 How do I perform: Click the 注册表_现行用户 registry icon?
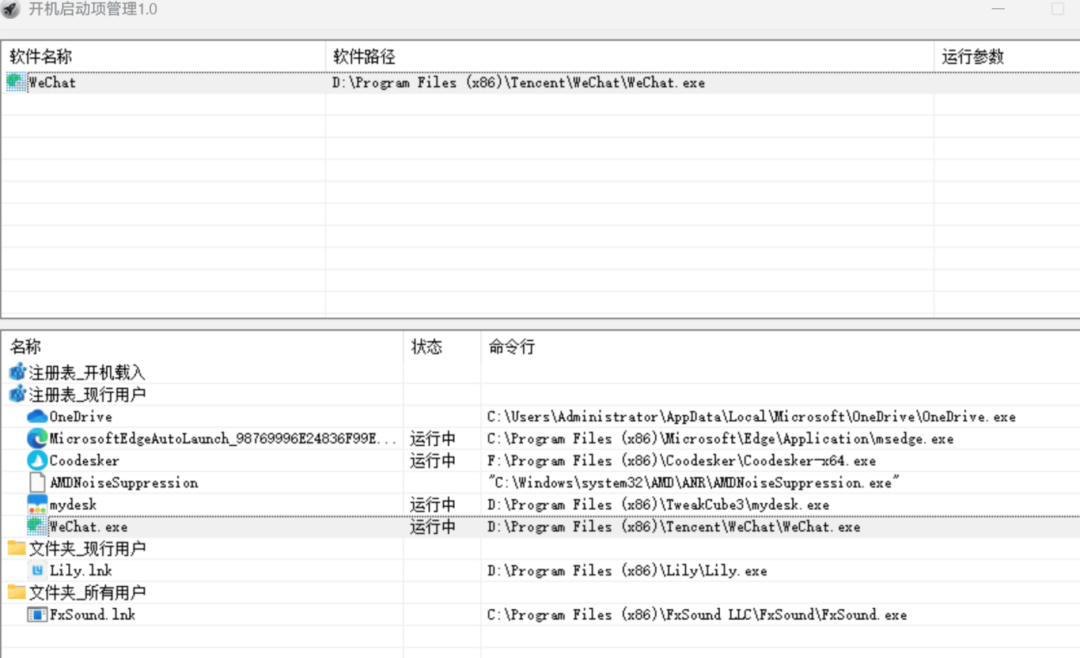click(17, 395)
